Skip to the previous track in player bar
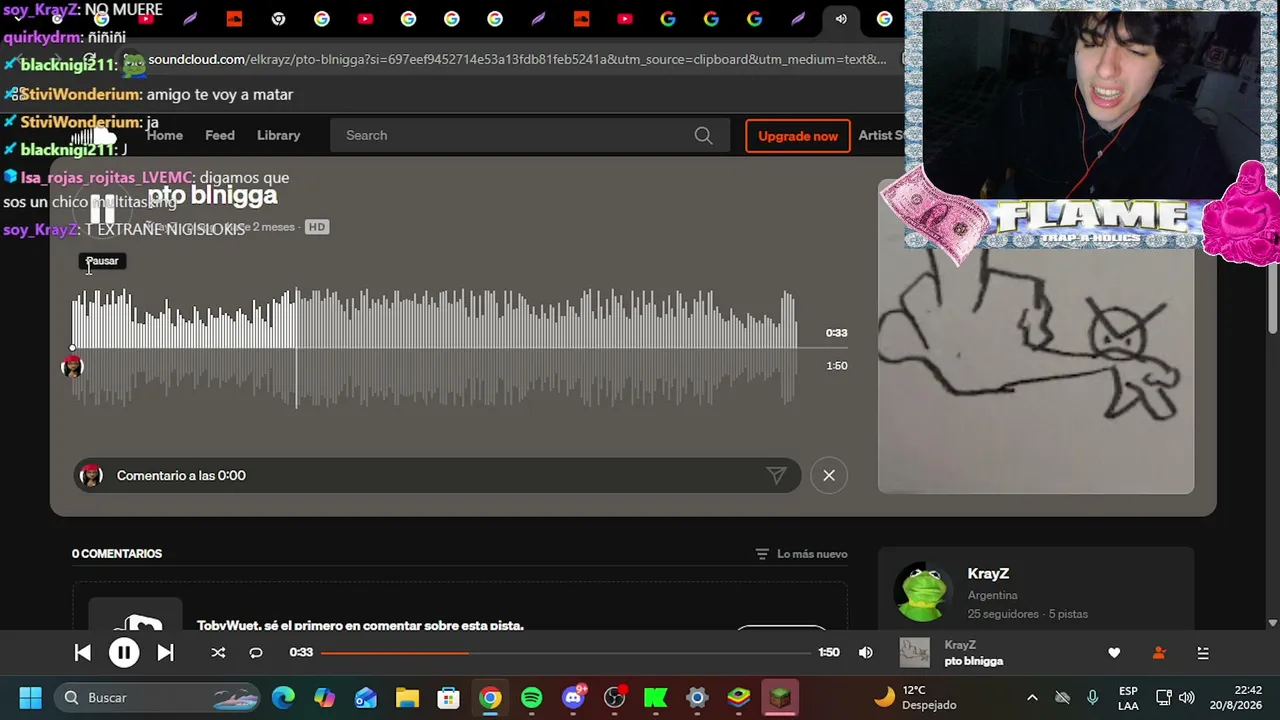The width and height of the screenshot is (1280, 720). [83, 653]
